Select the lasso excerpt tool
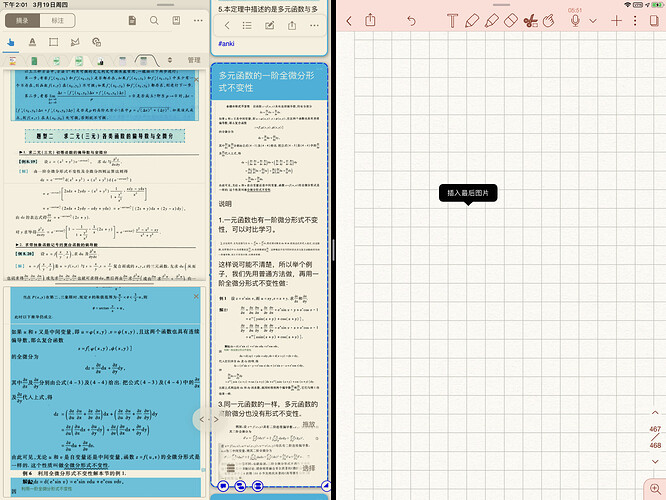The height and width of the screenshot is (500, 666). [x=75, y=42]
